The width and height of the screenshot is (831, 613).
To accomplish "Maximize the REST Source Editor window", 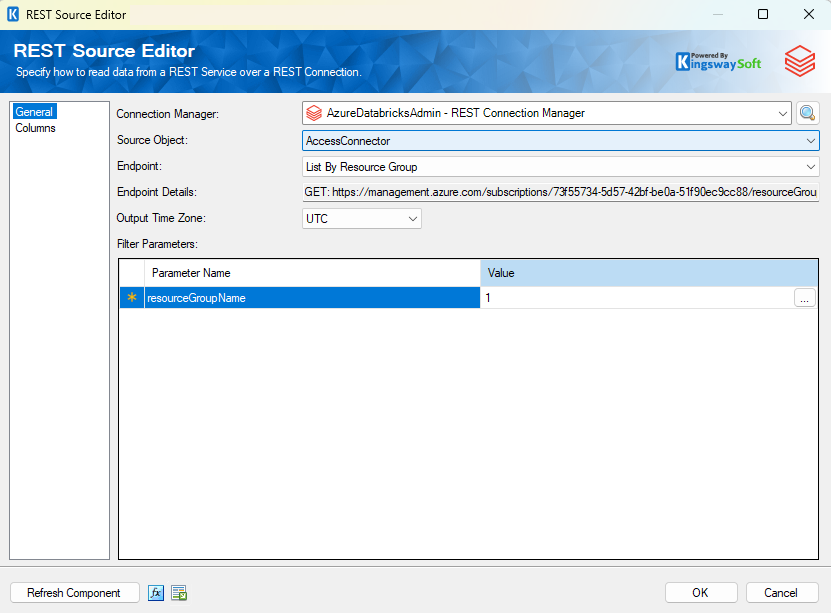I will (763, 14).
